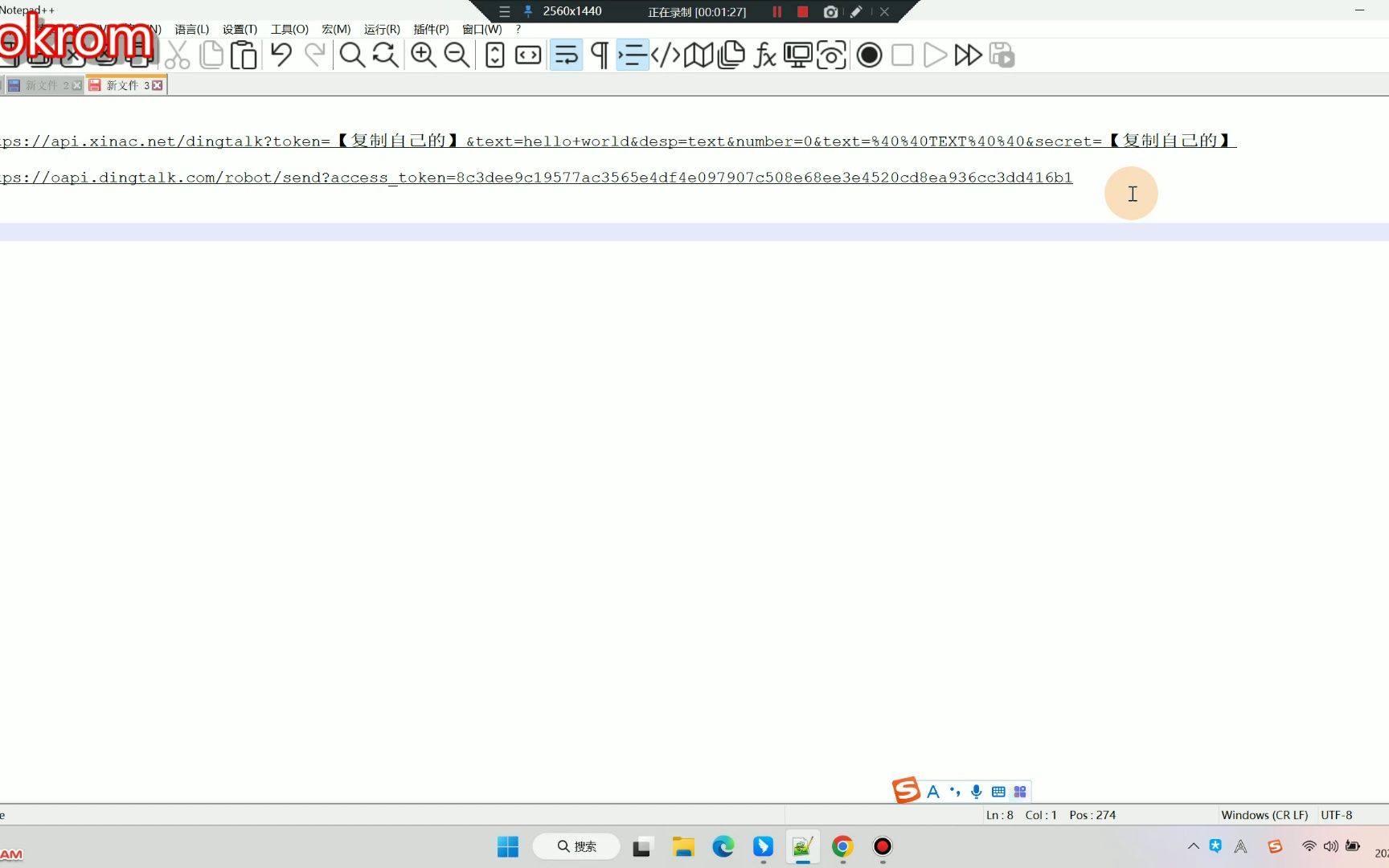Toggle Sogou punctuation mode icon
This screenshot has height=868, width=1389.
[x=955, y=792]
